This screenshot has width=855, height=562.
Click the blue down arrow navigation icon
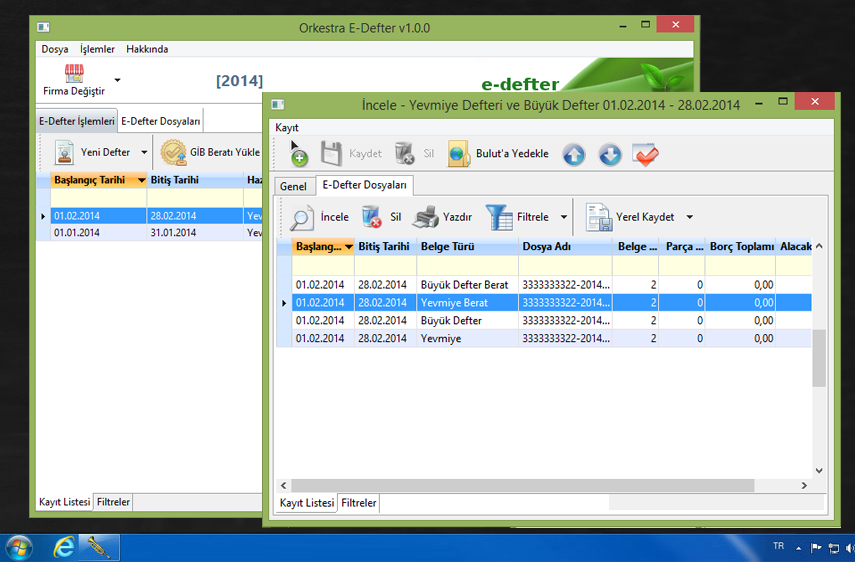tap(610, 155)
